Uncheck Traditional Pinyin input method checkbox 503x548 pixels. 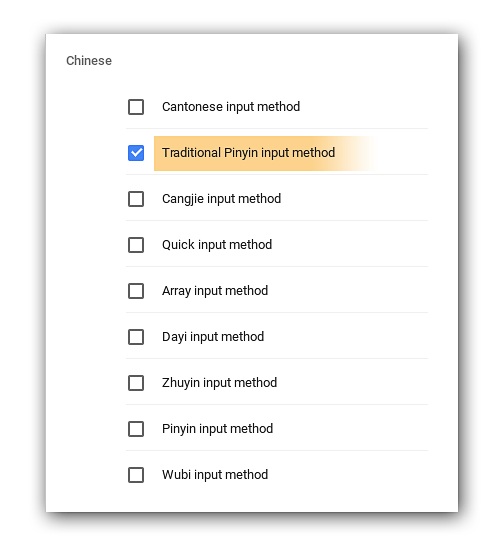click(136, 153)
